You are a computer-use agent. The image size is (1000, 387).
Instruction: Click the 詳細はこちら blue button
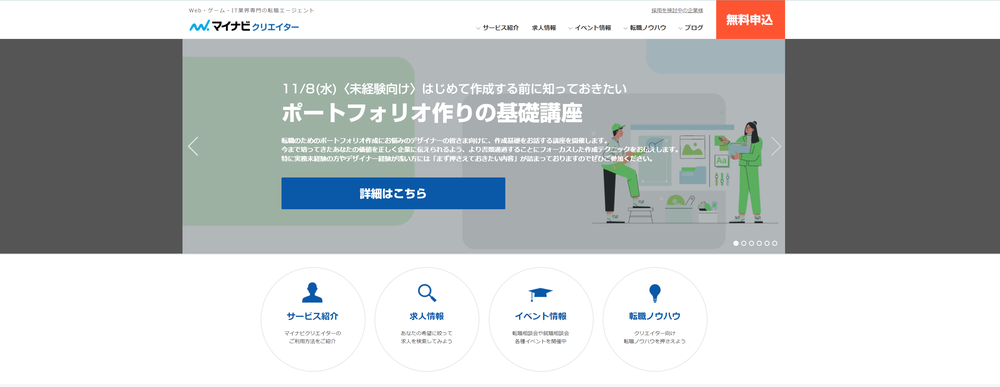393,193
